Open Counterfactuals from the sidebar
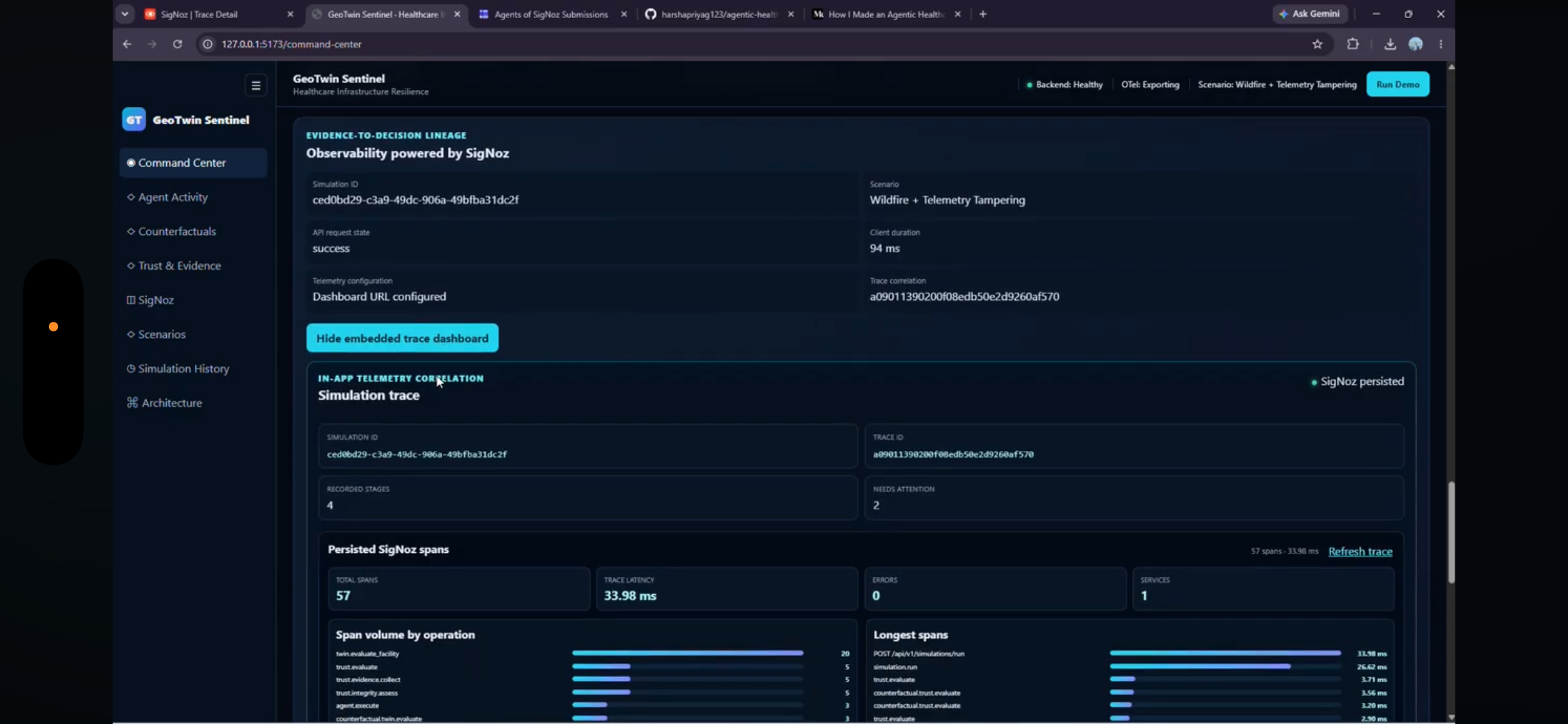 (193, 231)
